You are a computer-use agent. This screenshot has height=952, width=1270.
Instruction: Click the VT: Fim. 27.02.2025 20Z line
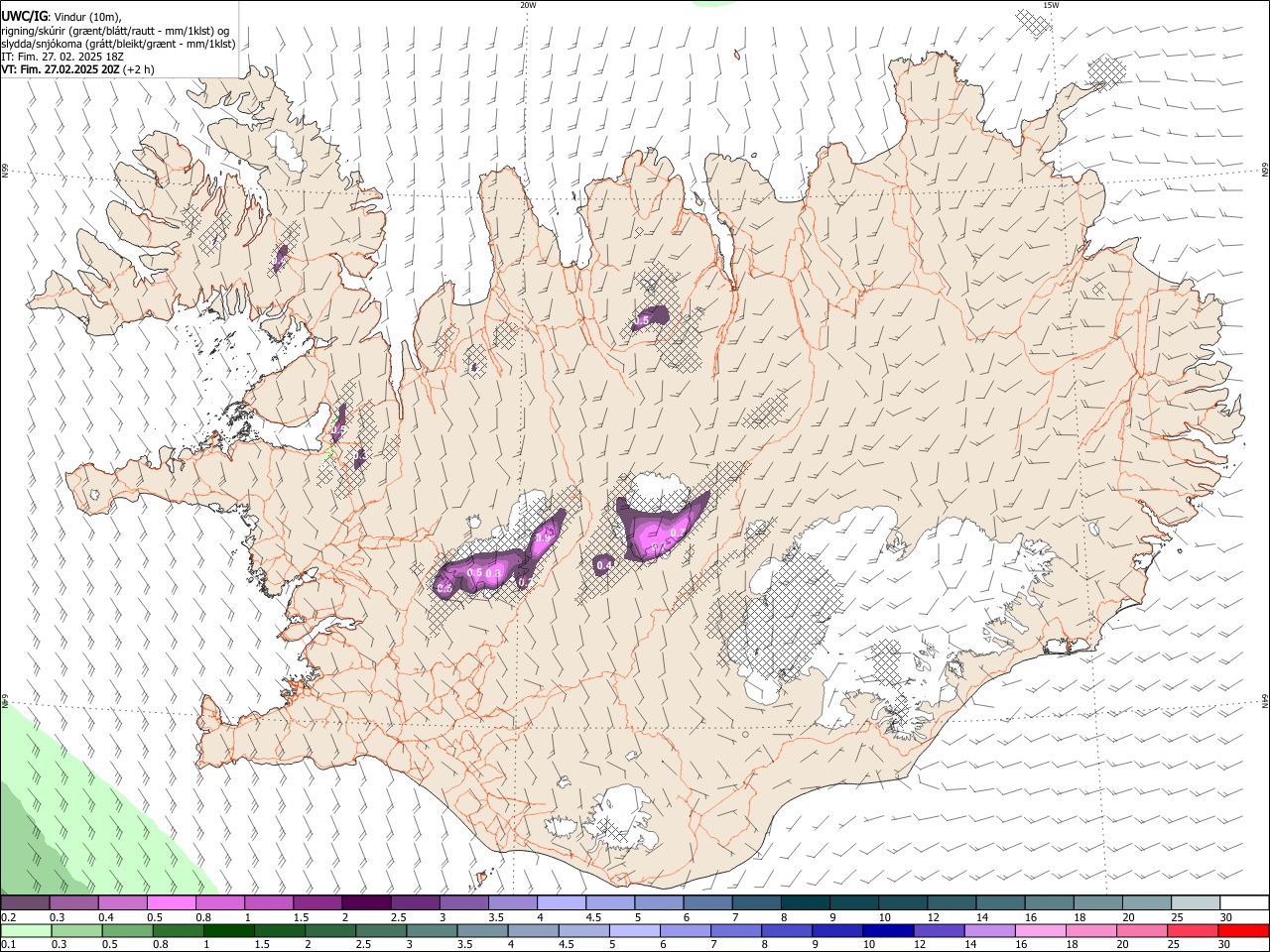coord(61,69)
